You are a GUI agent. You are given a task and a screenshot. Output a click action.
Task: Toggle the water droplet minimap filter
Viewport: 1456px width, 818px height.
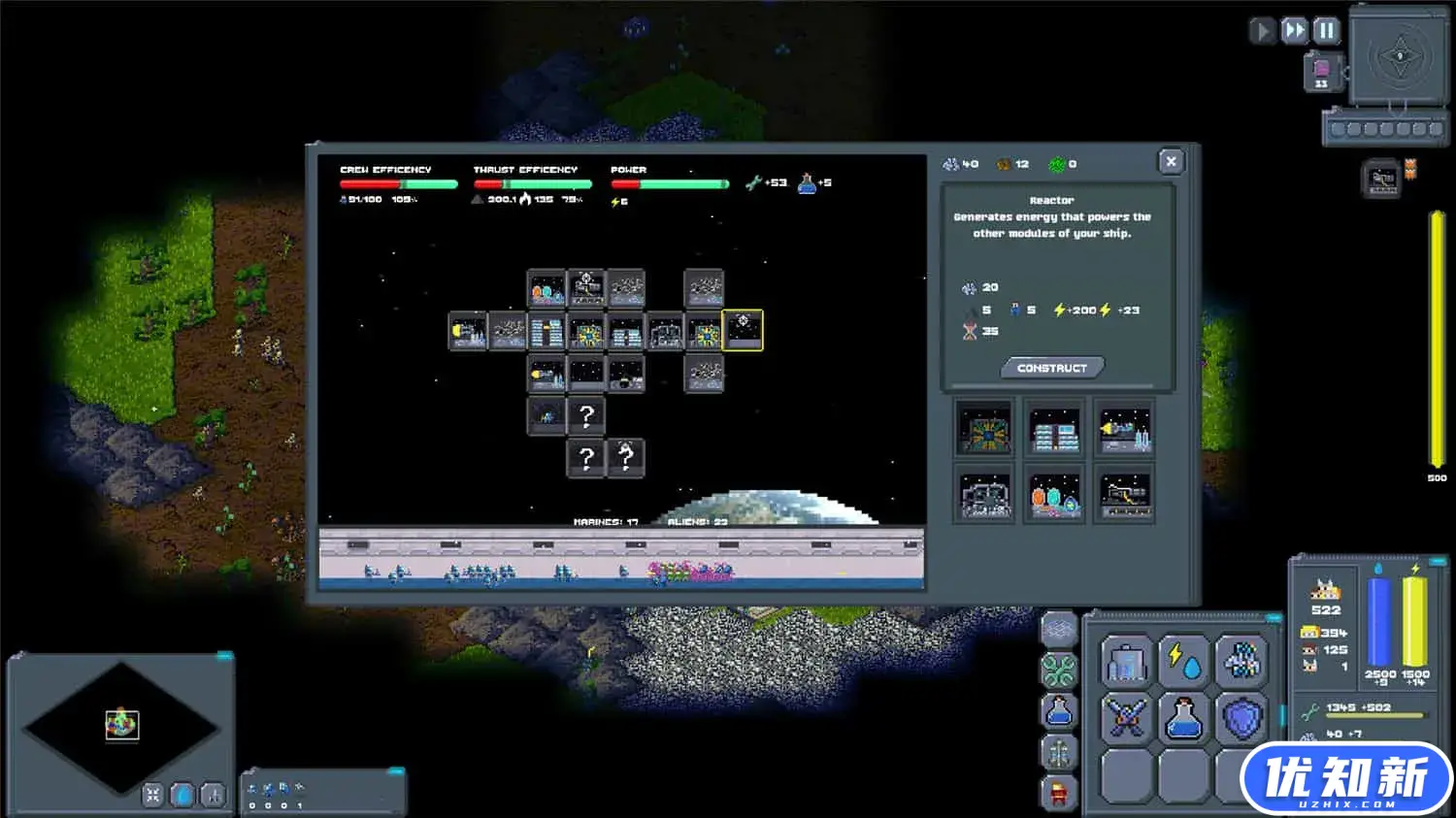coord(182,795)
